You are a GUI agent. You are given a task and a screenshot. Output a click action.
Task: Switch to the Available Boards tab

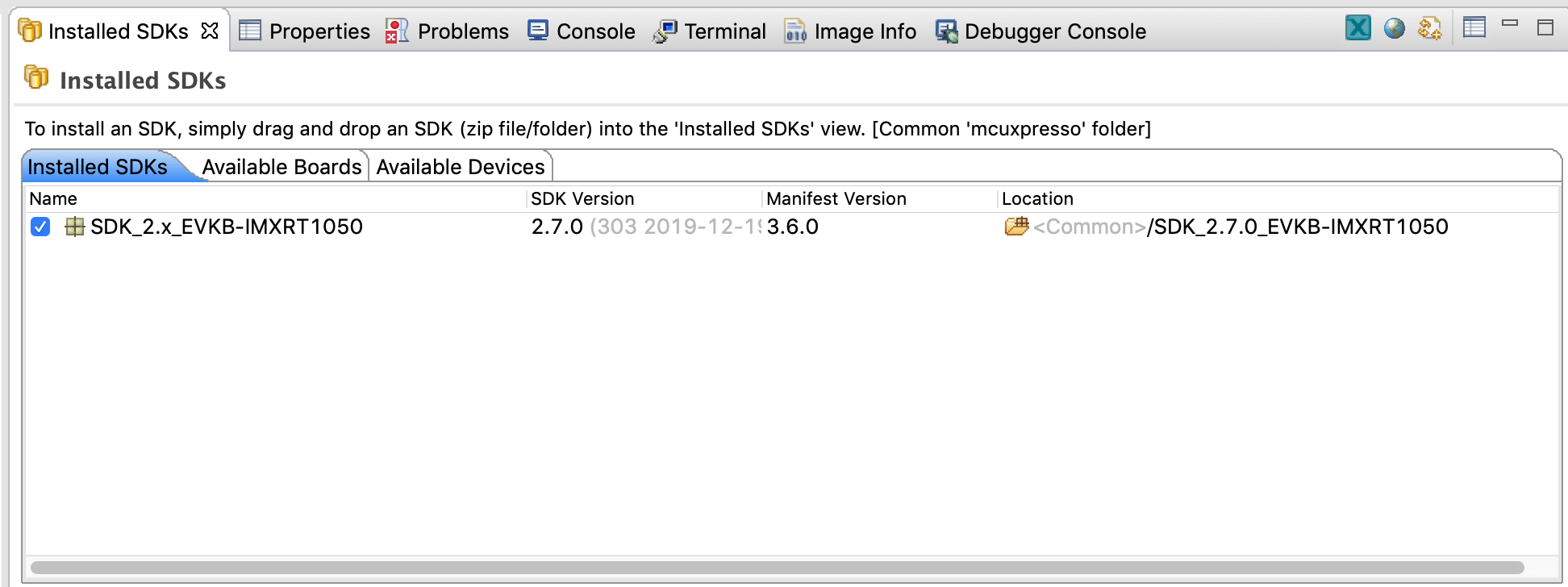coord(281,167)
